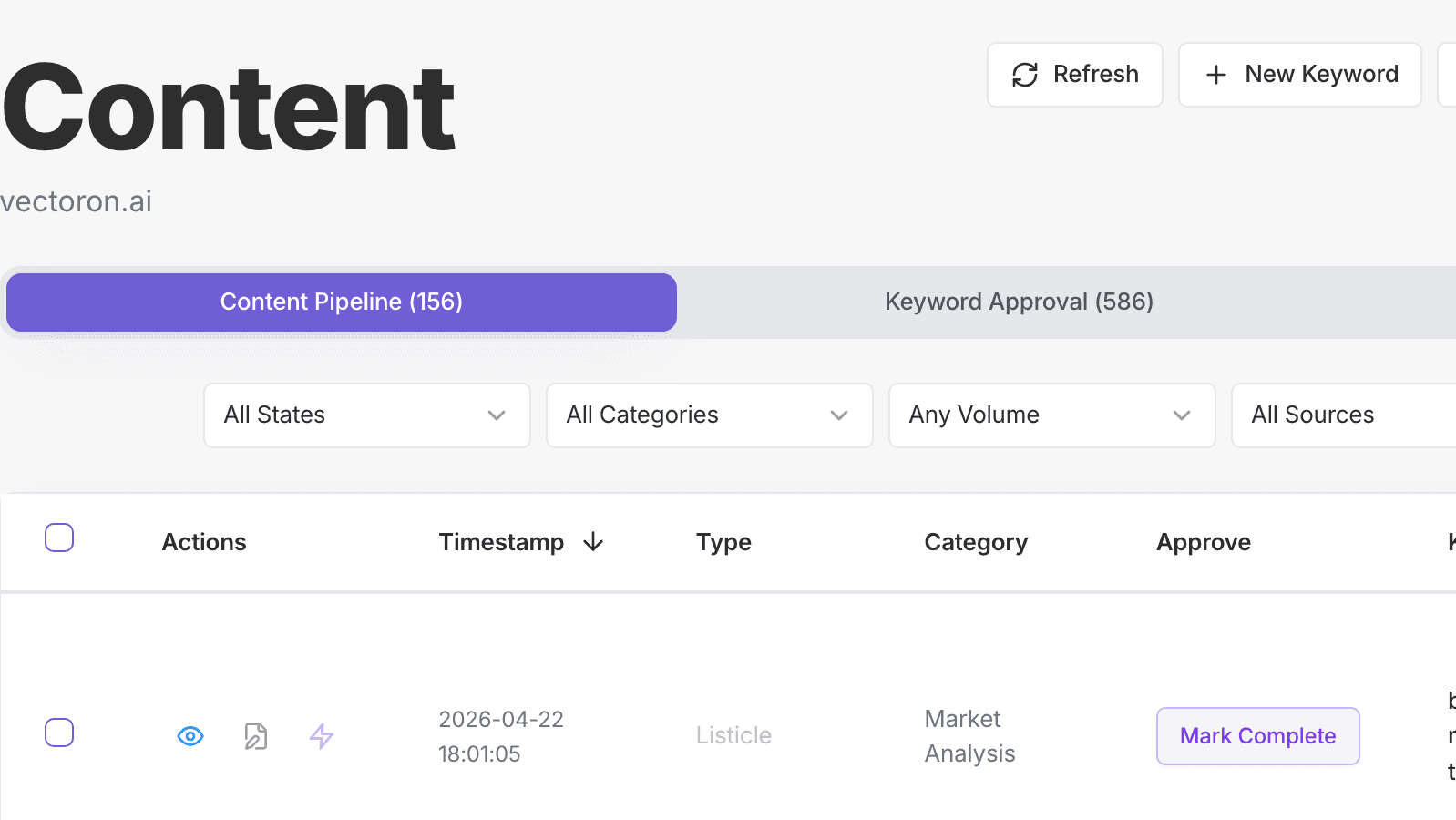Screen dimensions: 1456x820
Task: Click the Category column header
Action: pyautogui.click(x=976, y=542)
